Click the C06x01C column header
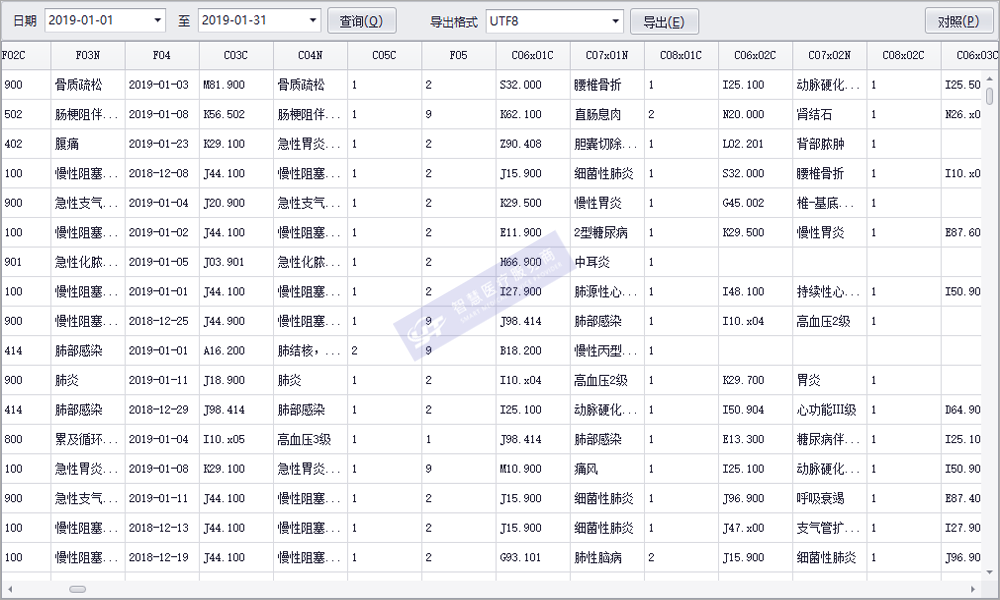1000x600 pixels. pyautogui.click(x=533, y=56)
